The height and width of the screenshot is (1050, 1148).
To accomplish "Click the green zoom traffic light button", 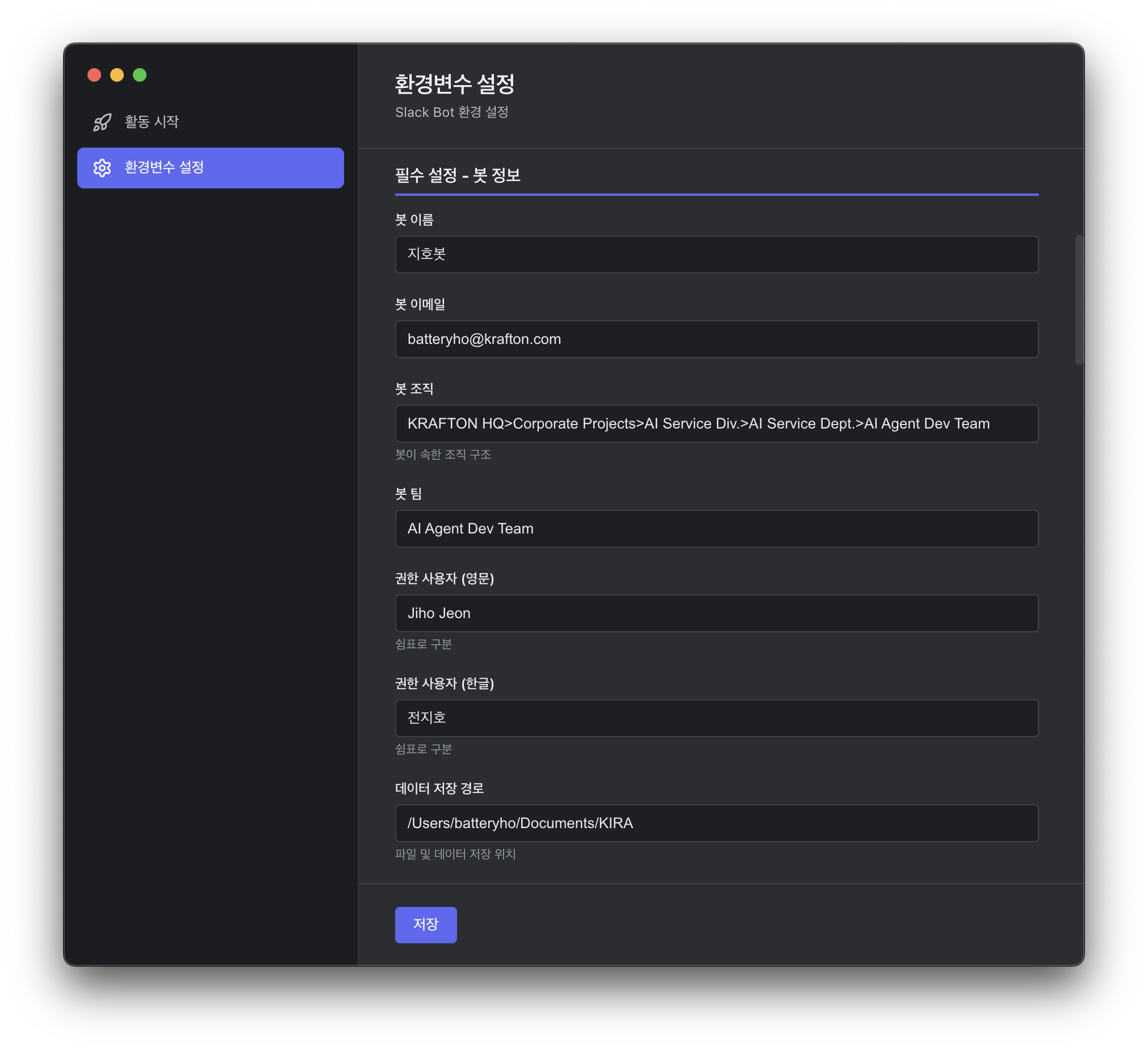I will coord(140,74).
